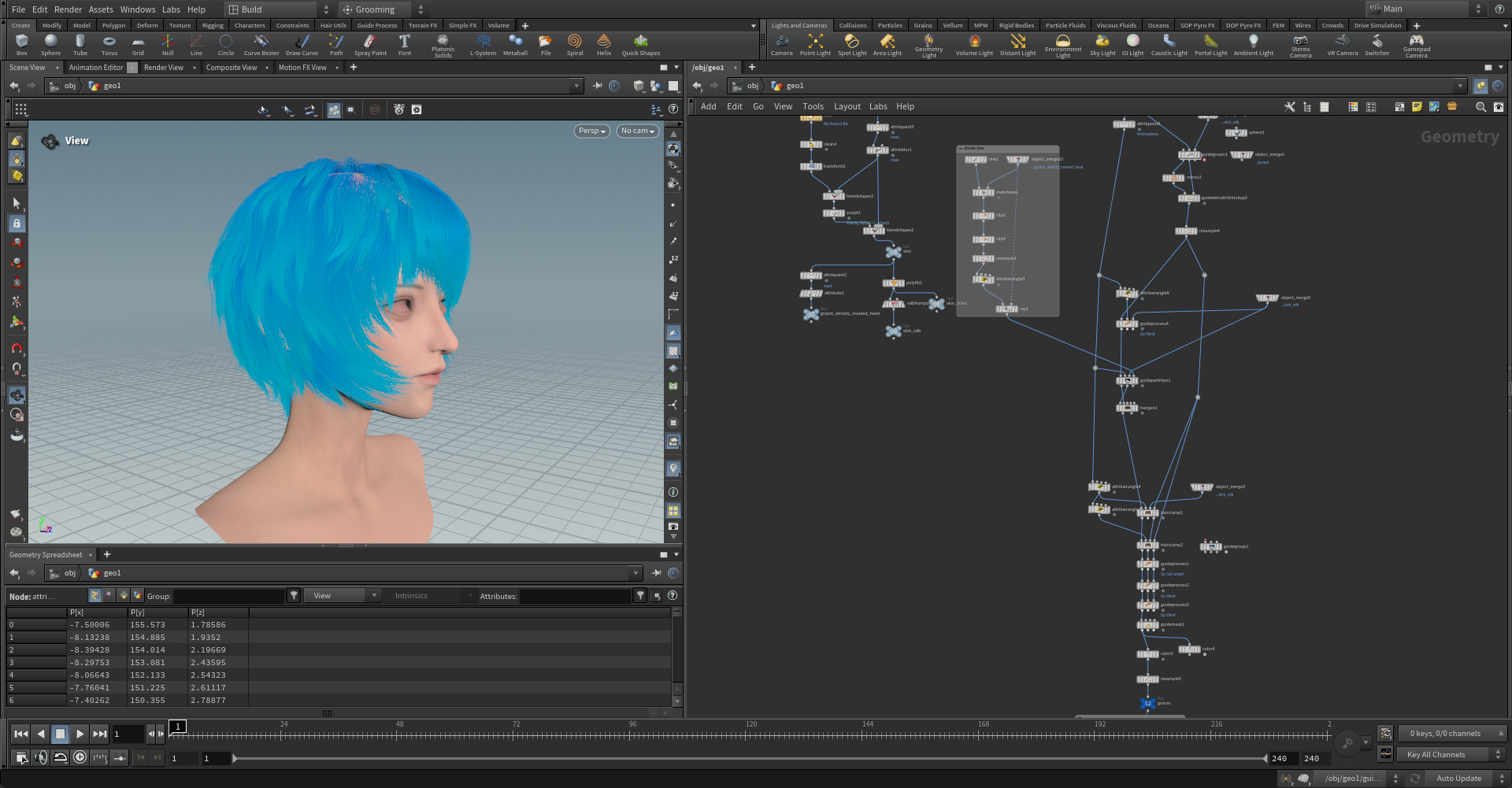This screenshot has width=1512, height=788.
Task: Switch to the Hair Utils shelf tab
Action: point(333,25)
